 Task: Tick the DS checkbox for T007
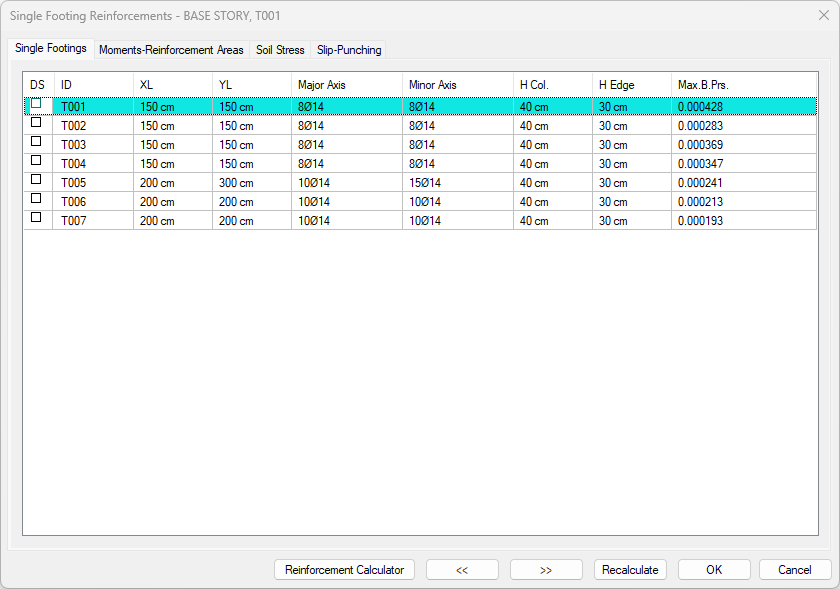(36, 218)
